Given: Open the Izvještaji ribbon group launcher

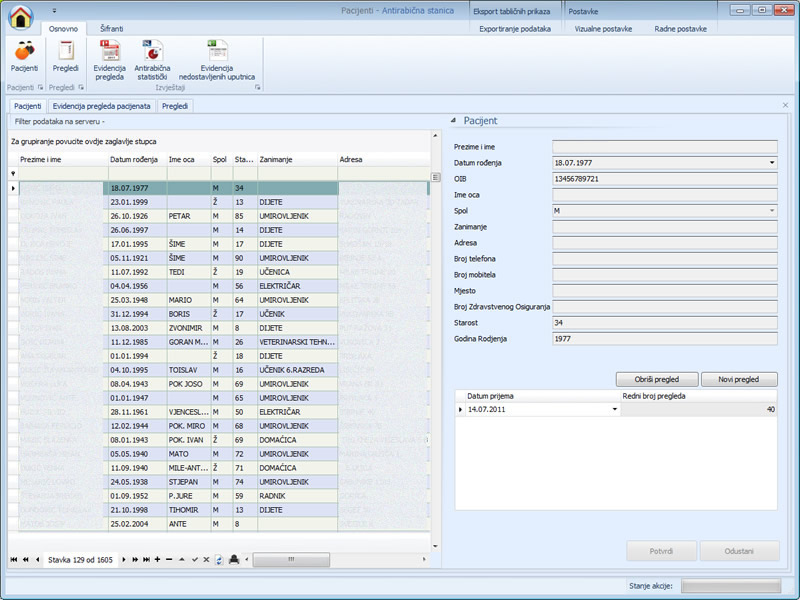Looking at the screenshot, I should pos(258,87).
